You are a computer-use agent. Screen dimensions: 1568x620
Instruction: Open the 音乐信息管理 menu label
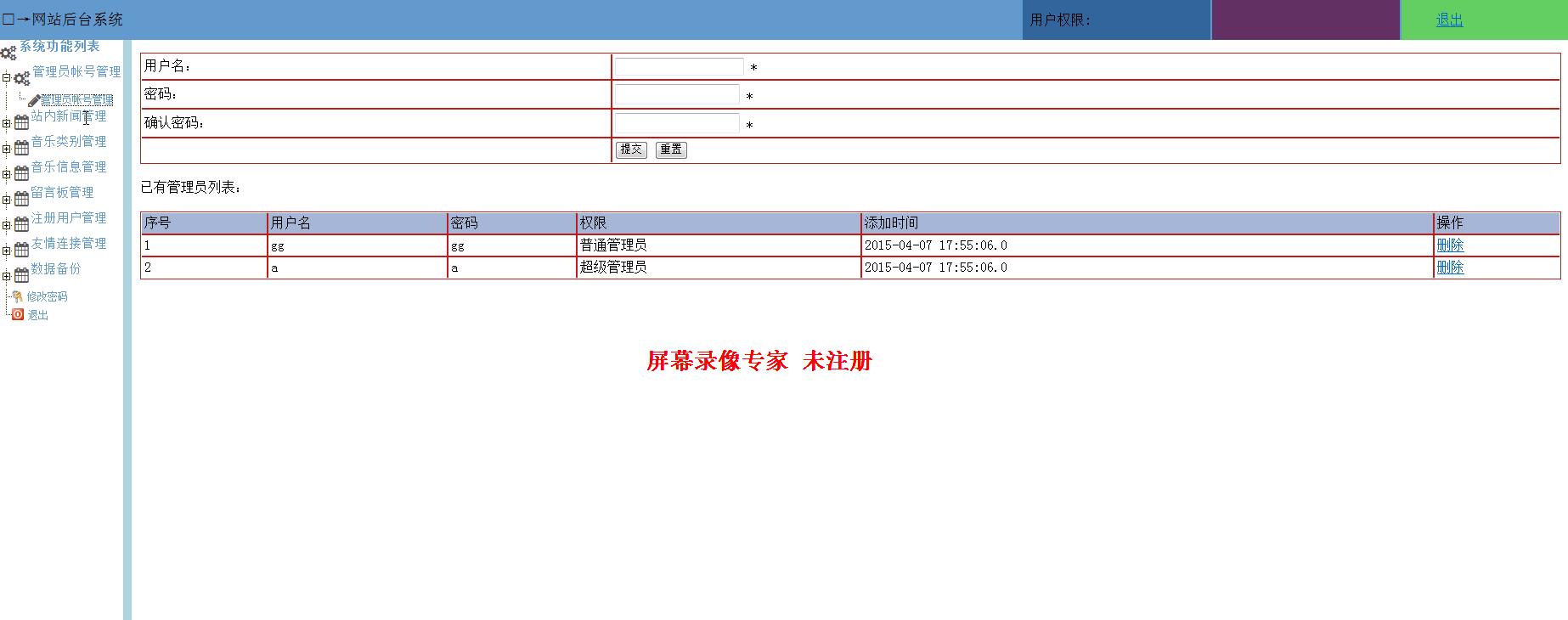(x=69, y=167)
